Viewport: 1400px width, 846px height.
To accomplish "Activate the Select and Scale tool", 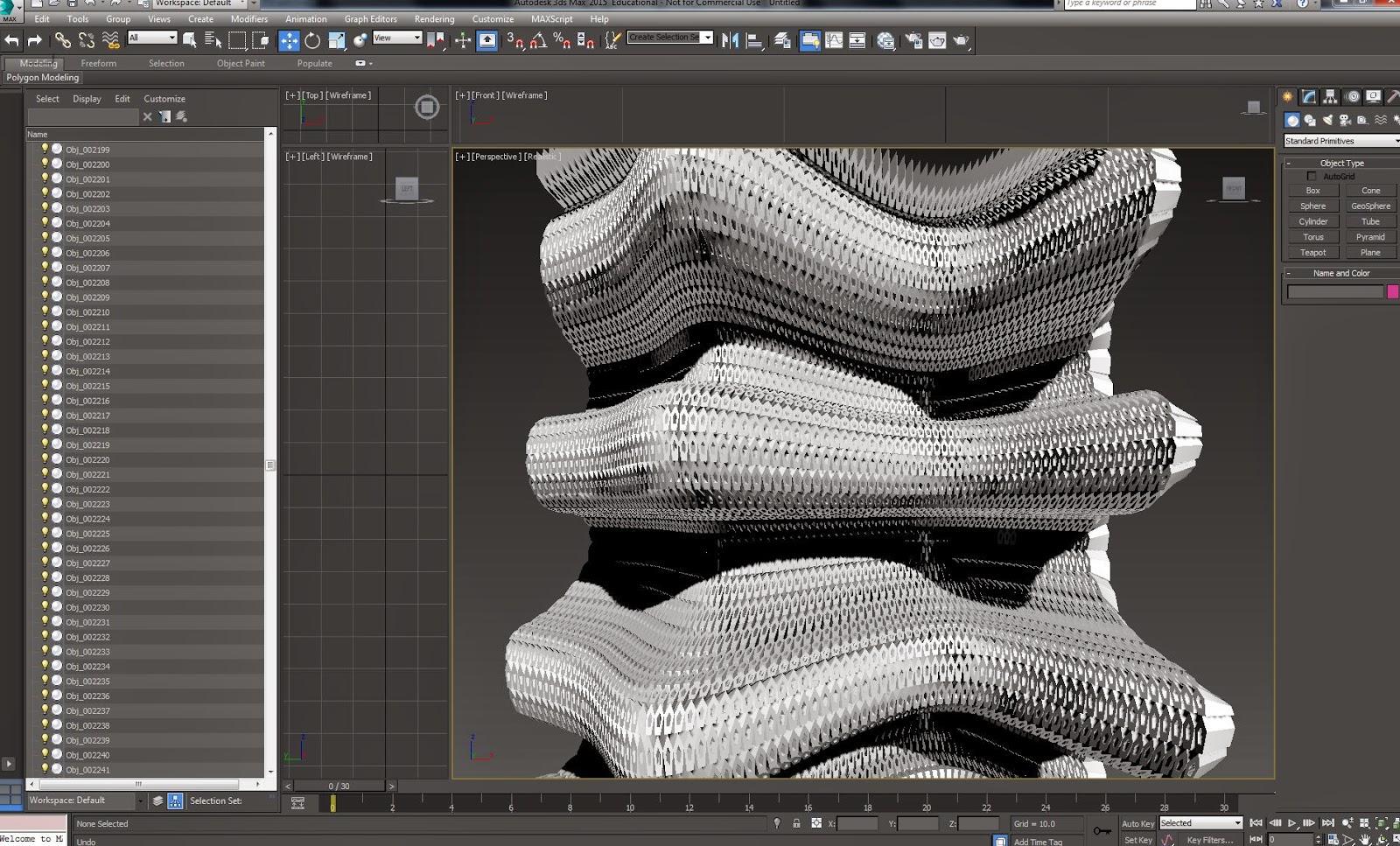I will click(x=337, y=40).
